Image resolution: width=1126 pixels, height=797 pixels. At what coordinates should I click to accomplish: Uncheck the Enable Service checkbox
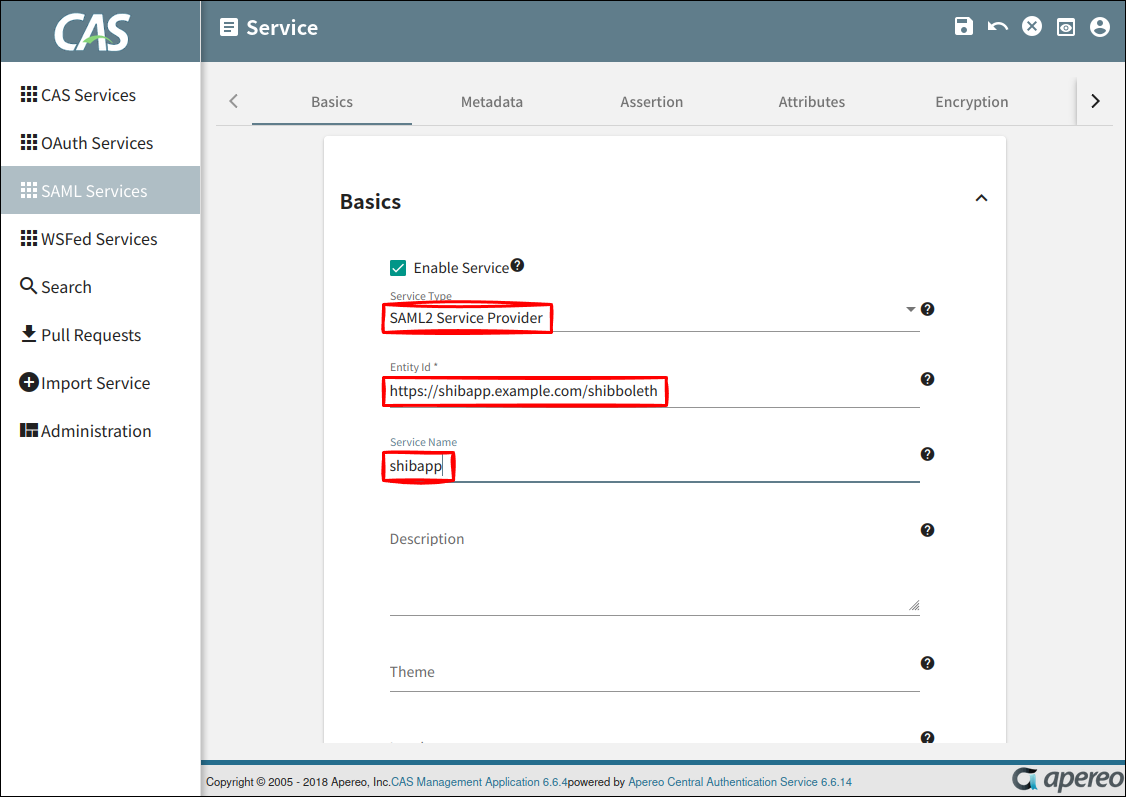click(398, 268)
